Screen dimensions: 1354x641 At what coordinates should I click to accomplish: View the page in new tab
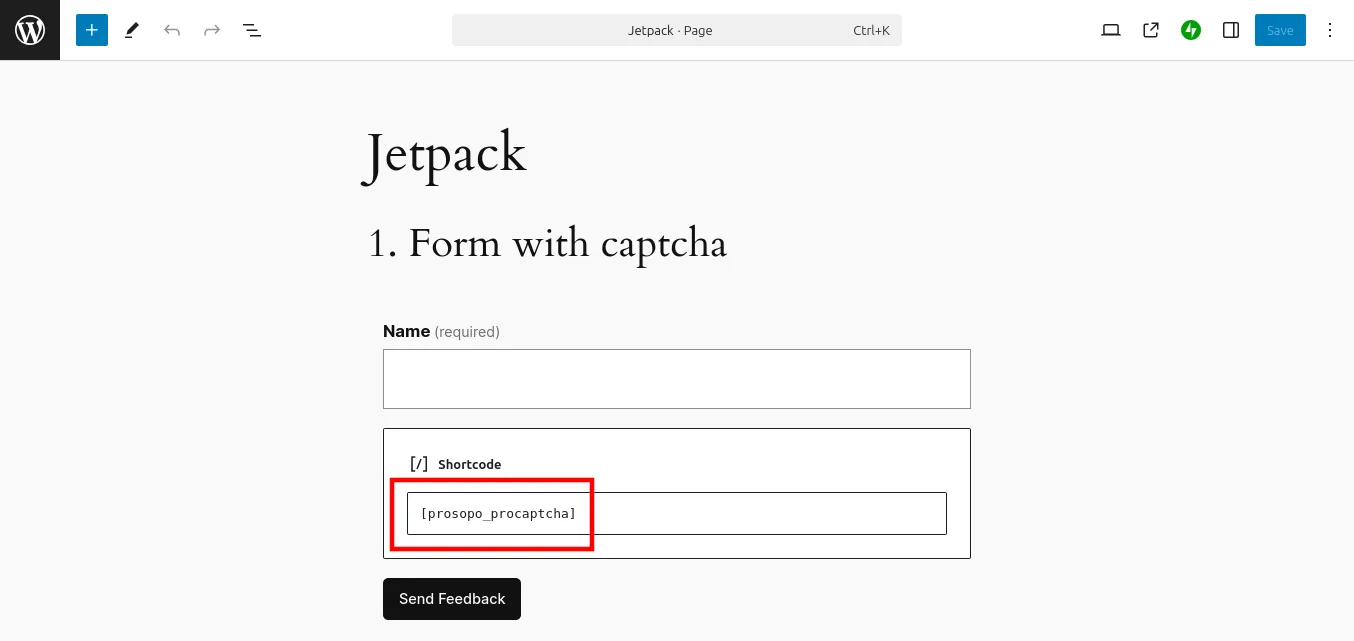[1151, 30]
